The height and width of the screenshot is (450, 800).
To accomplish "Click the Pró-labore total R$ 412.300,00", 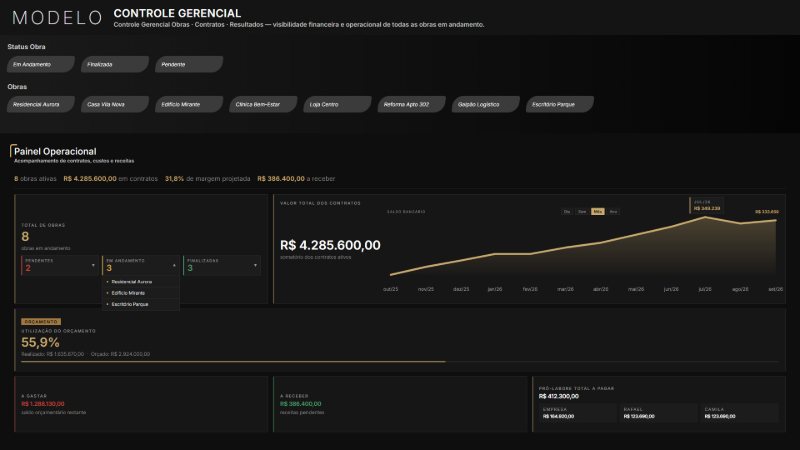I will click(x=559, y=396).
